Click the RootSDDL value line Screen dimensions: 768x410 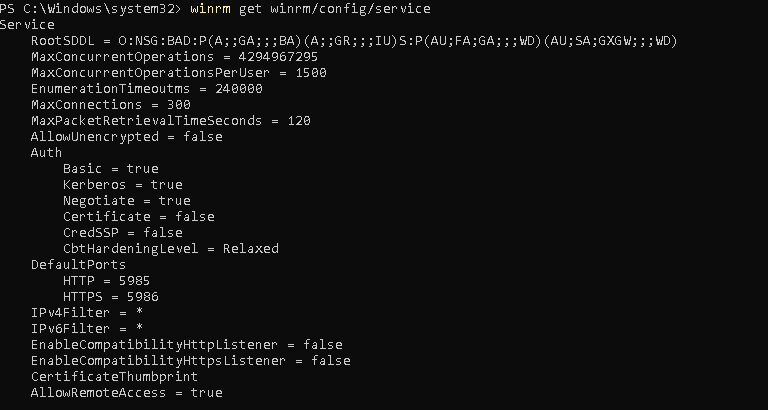point(354,41)
